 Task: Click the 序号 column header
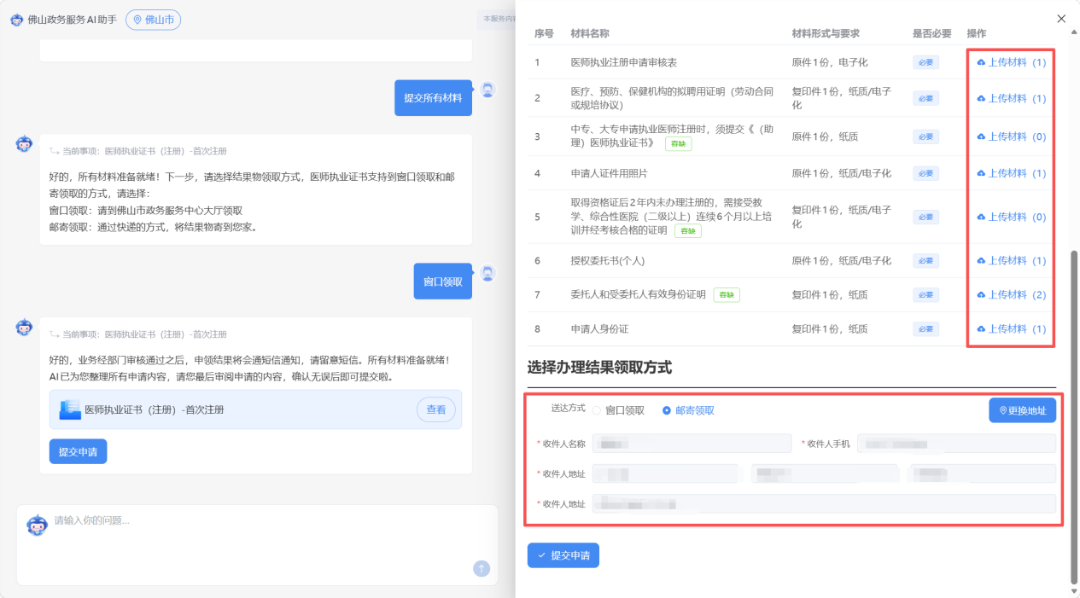(x=544, y=33)
